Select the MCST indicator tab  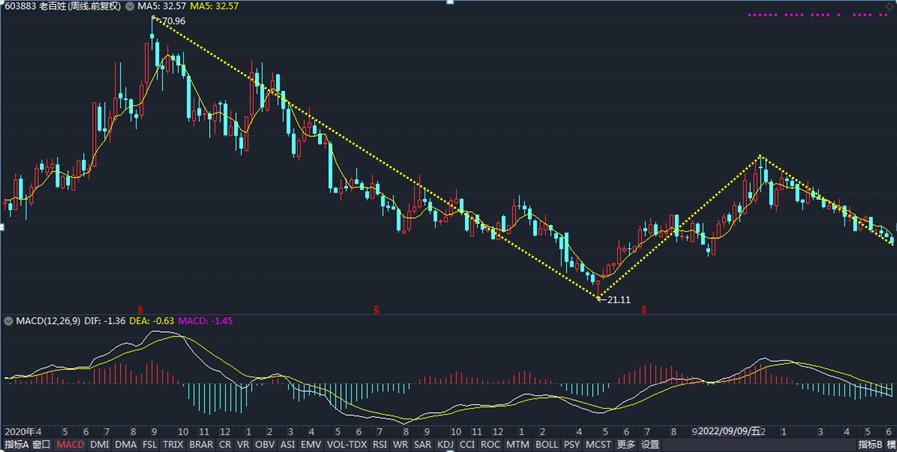pos(598,445)
